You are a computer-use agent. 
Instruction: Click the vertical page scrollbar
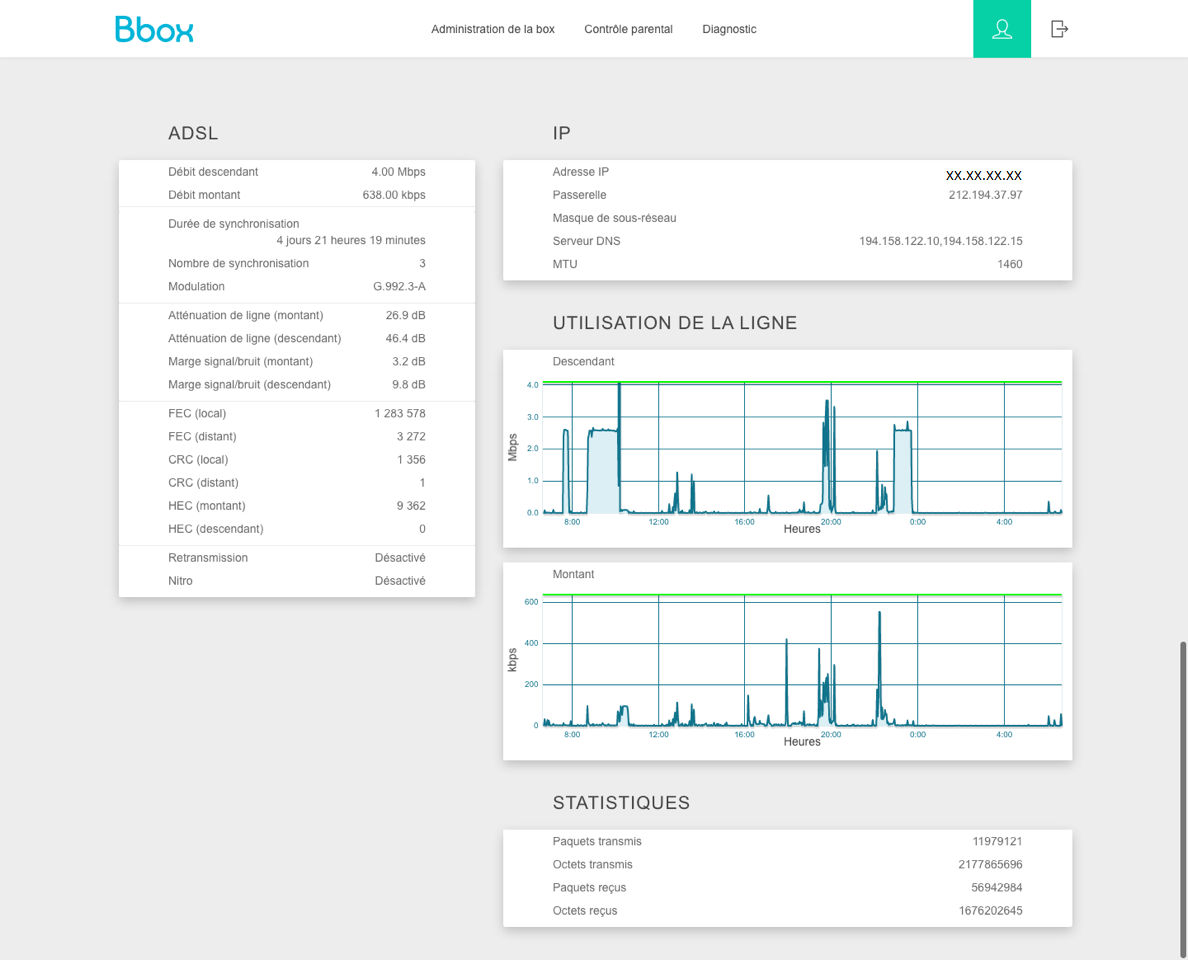(x=1183, y=798)
